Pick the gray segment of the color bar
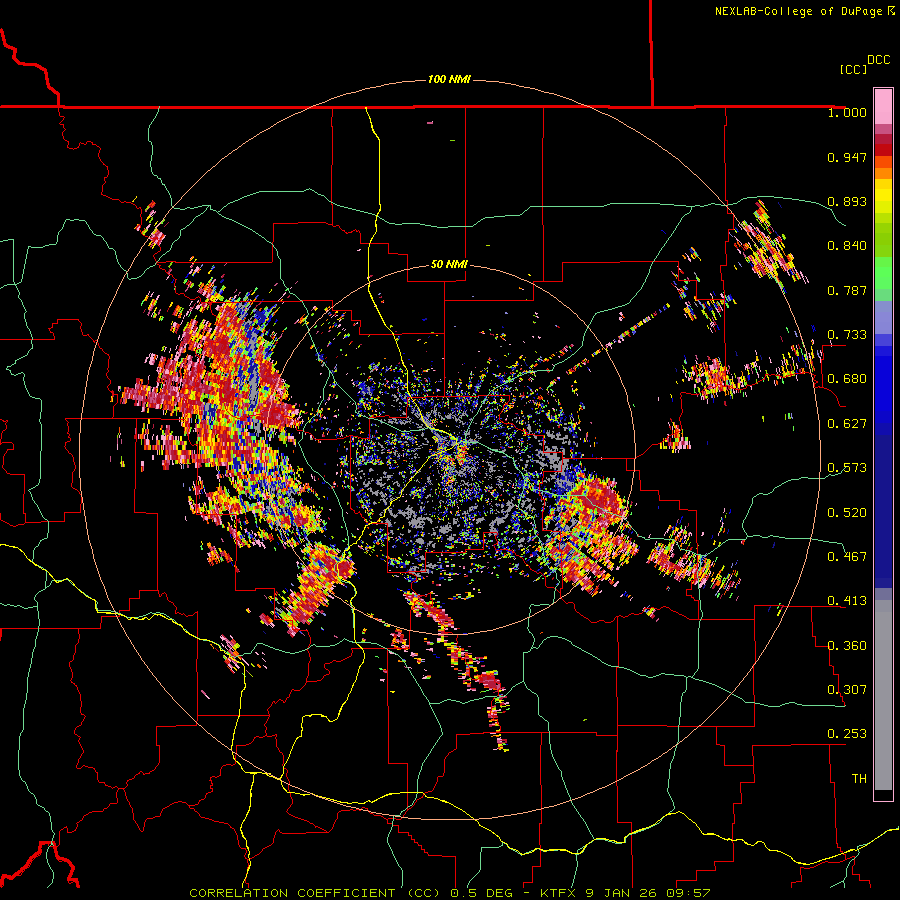This screenshot has height=900, width=900. click(x=883, y=695)
